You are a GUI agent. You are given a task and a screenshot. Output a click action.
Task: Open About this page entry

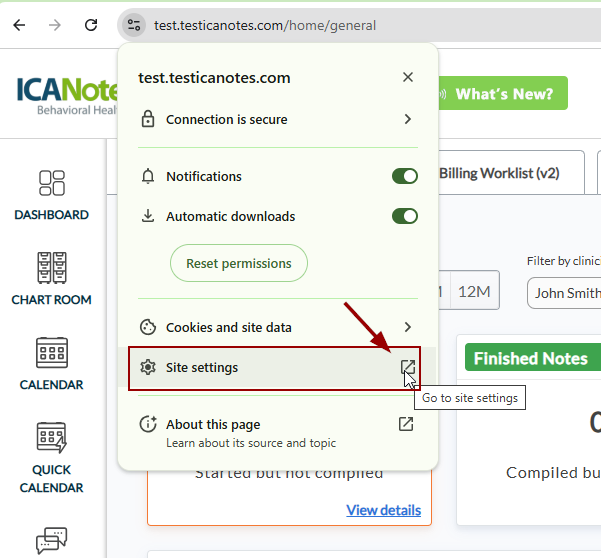pos(278,432)
